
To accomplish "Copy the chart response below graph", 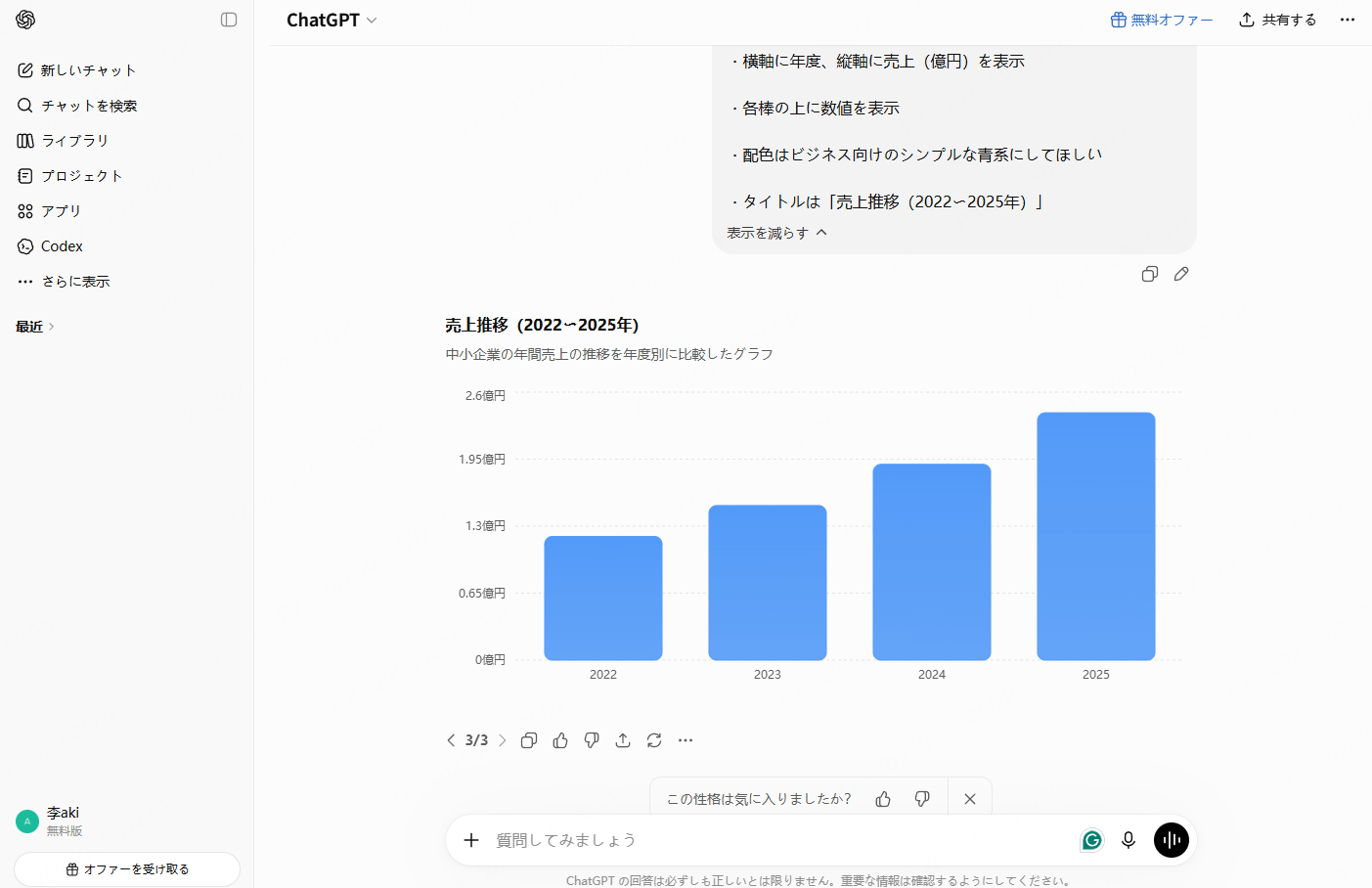I will 529,740.
